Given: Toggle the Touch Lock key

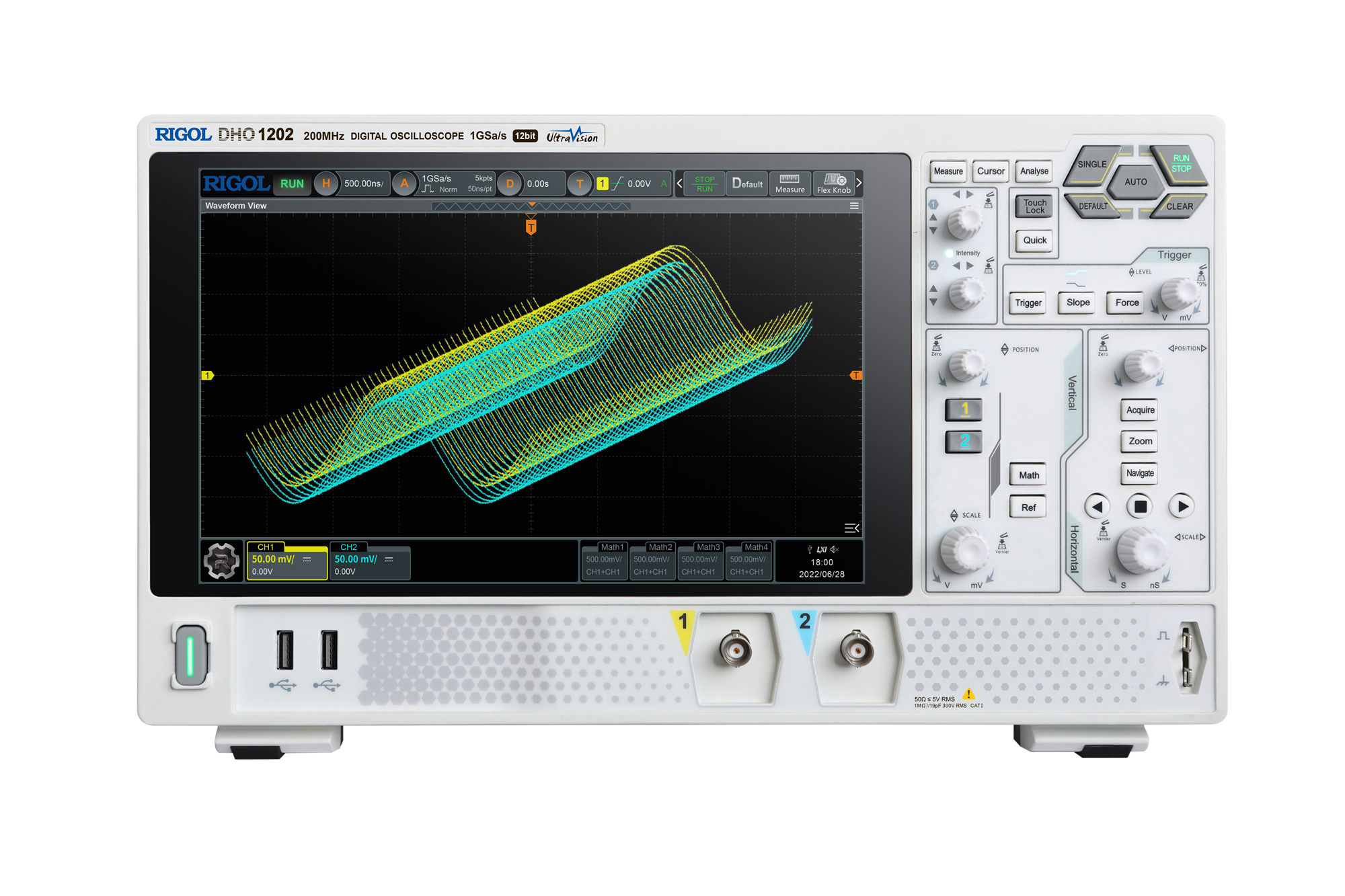Looking at the screenshot, I should [1034, 207].
